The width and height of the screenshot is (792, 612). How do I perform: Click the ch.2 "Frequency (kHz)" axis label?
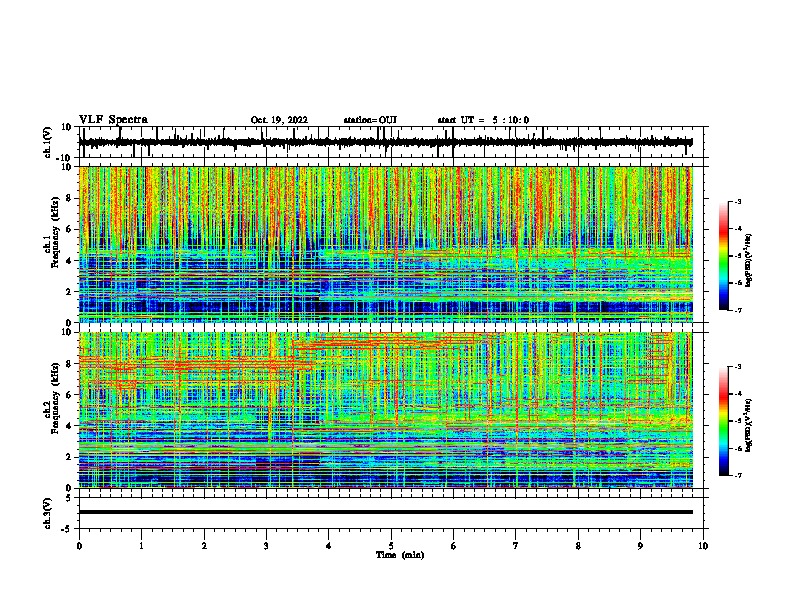coord(55,397)
